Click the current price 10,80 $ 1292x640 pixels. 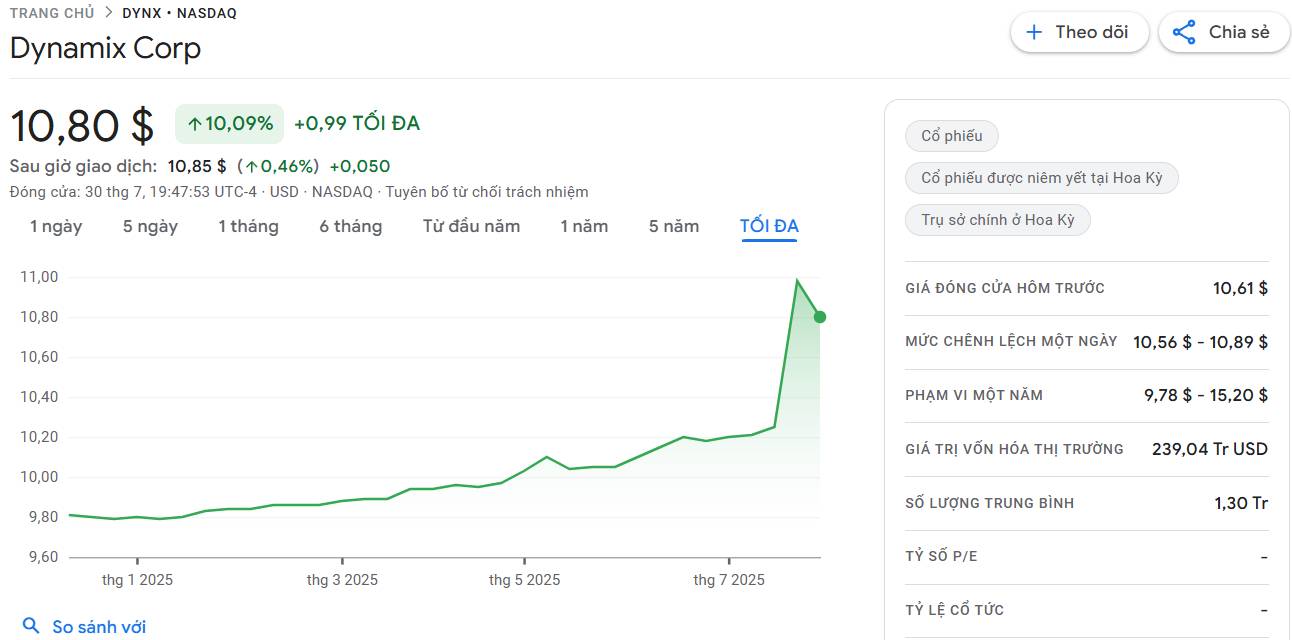click(x=82, y=125)
